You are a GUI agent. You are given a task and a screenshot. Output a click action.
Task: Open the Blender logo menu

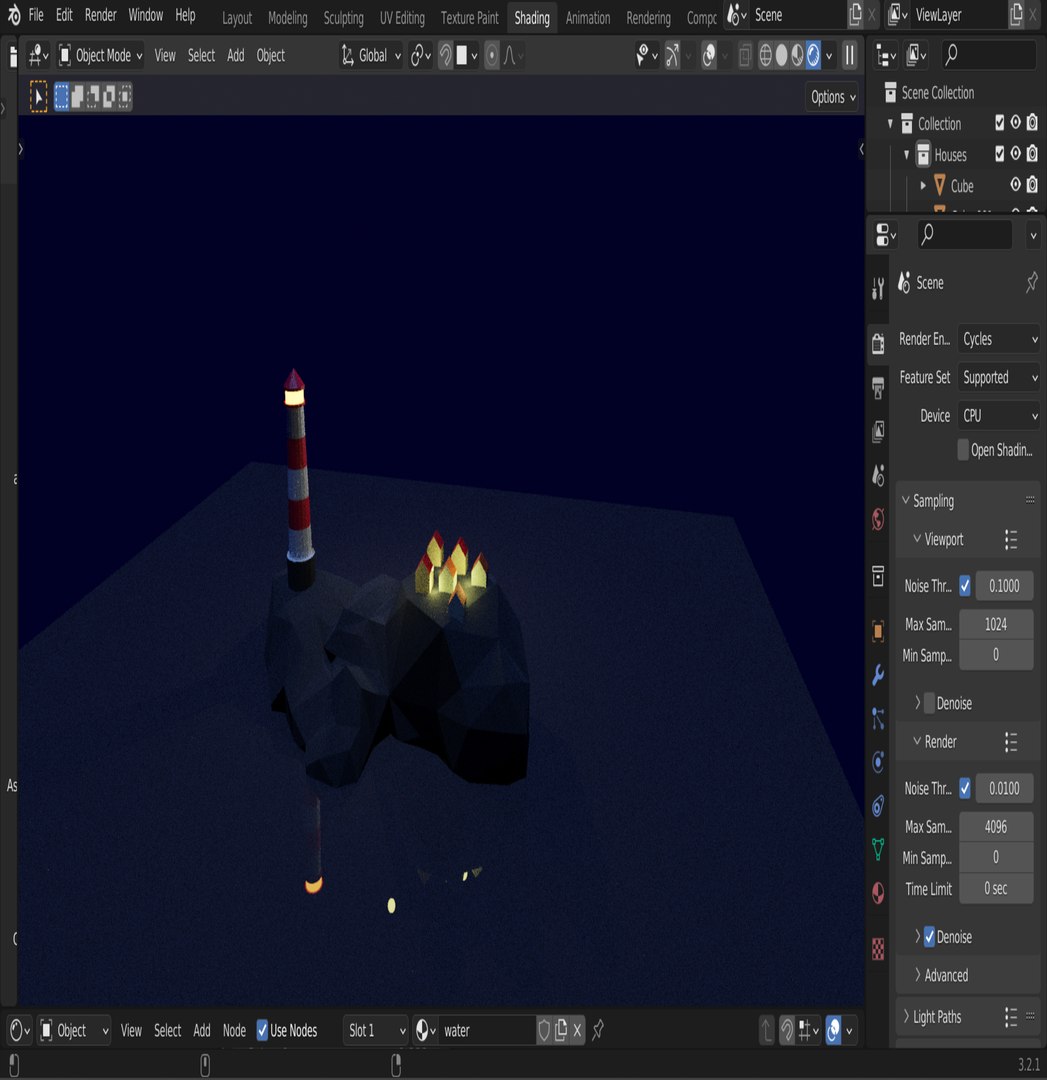(x=14, y=14)
